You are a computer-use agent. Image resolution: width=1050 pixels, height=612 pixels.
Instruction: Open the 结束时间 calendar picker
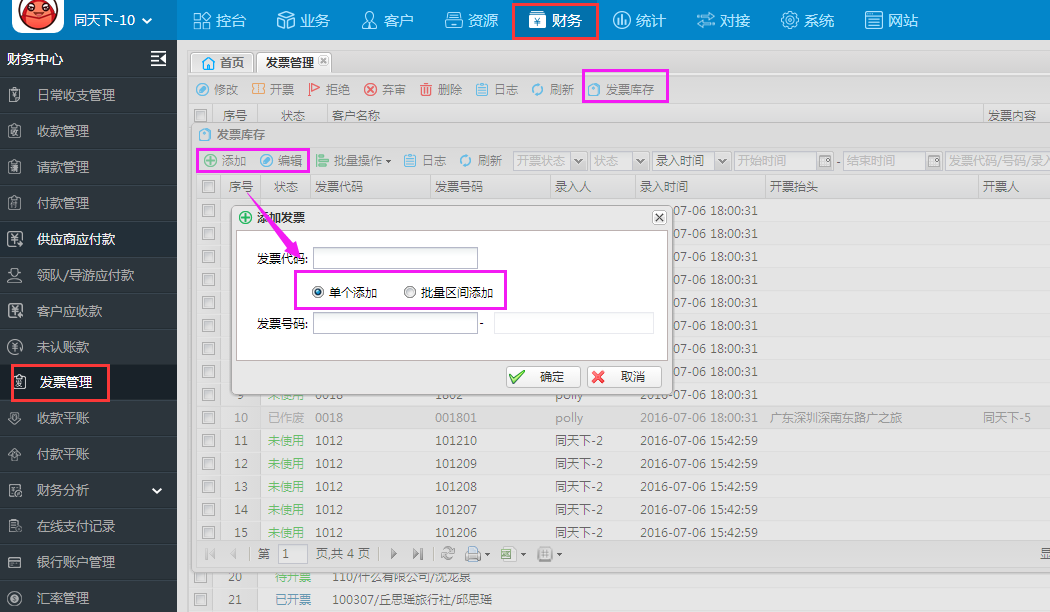pyautogui.click(x=933, y=161)
